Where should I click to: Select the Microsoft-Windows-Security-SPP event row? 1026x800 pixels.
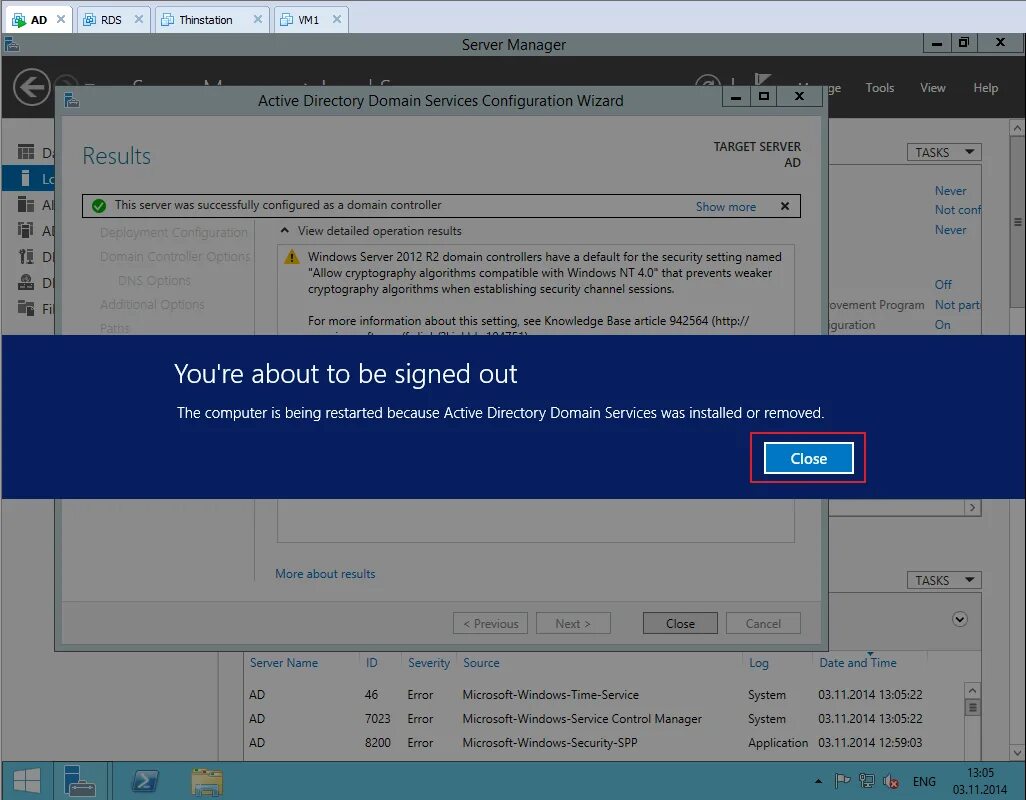point(602,743)
